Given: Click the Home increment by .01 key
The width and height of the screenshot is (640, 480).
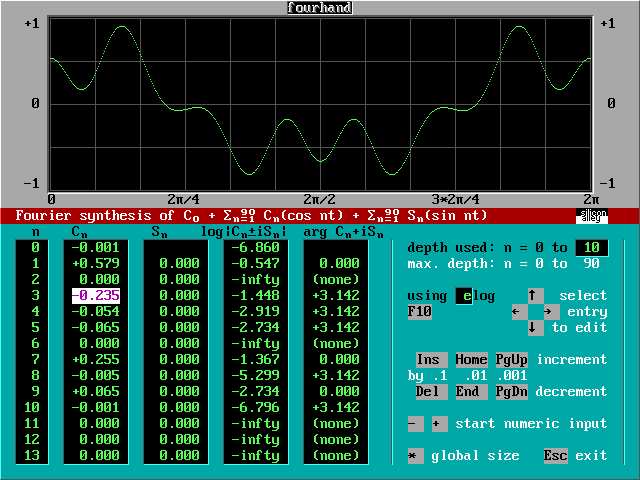Looking at the screenshot, I should pyautogui.click(x=471, y=360).
